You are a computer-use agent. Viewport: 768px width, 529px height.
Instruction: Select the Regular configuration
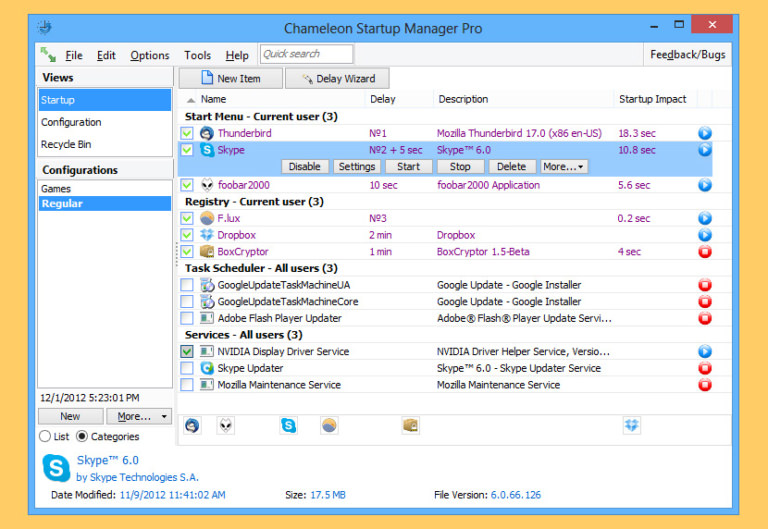coord(105,204)
